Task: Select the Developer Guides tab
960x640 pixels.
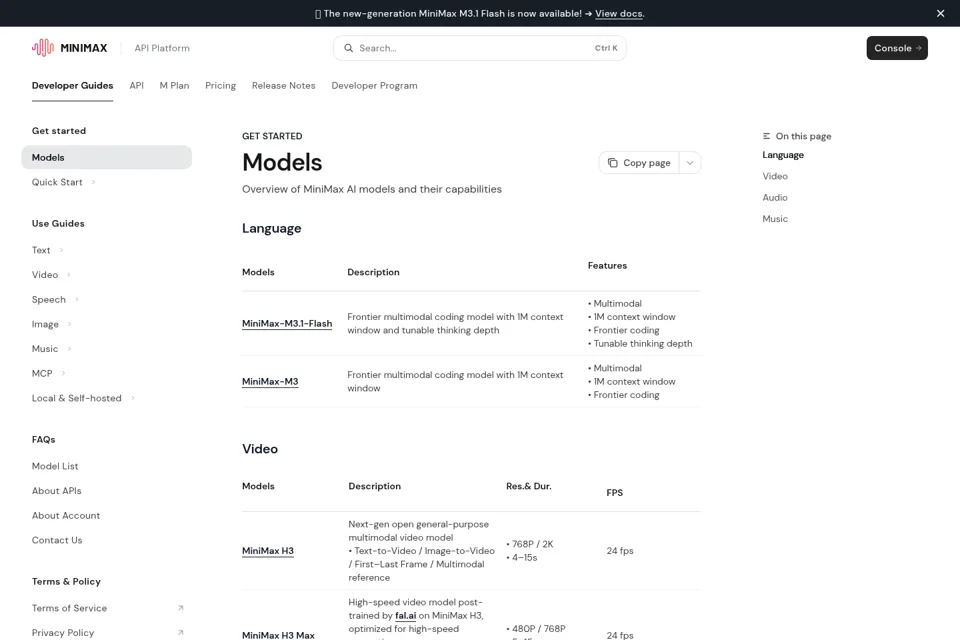Action: pyautogui.click(x=72, y=86)
